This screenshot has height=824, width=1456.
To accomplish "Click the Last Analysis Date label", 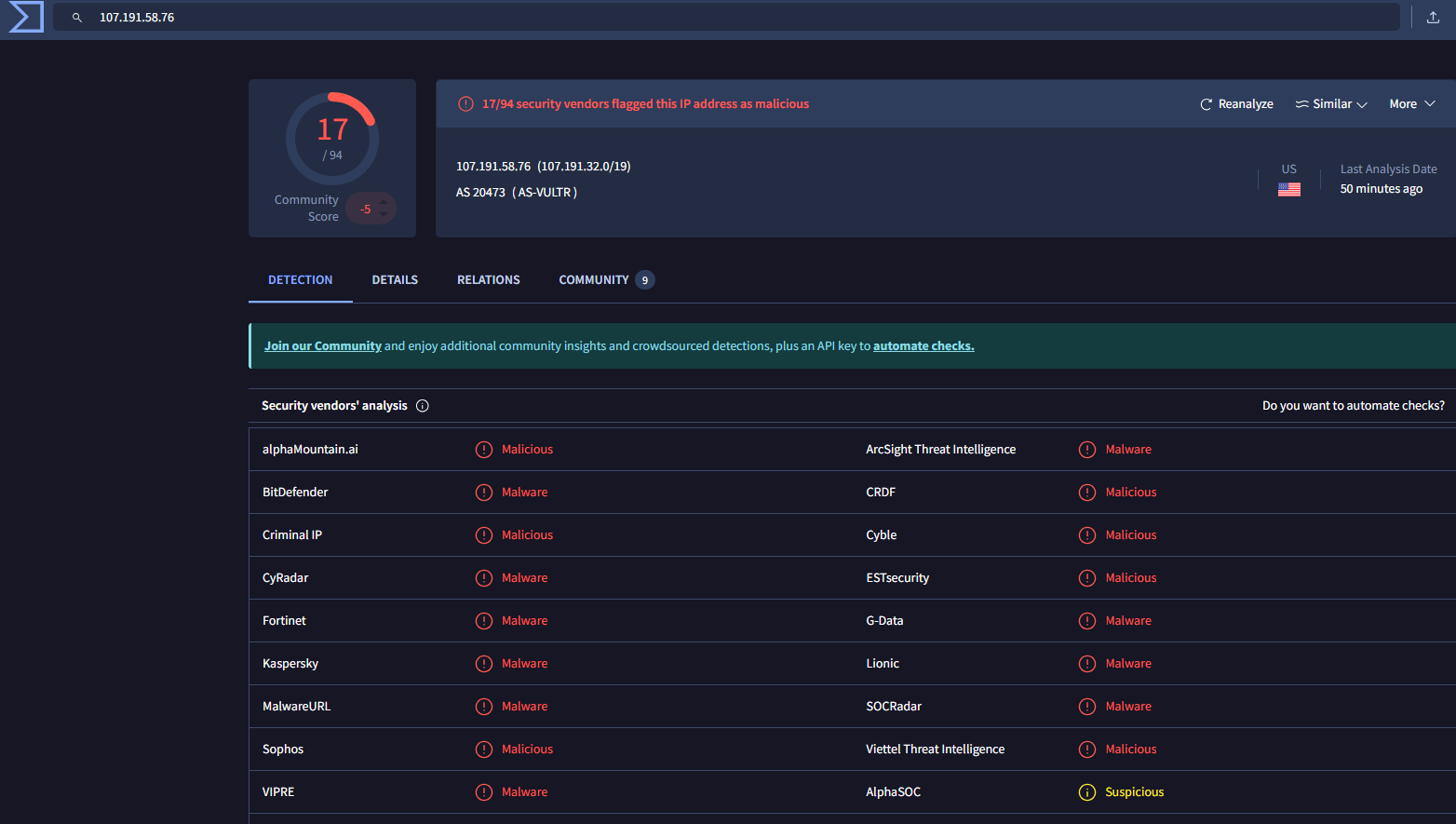I will (x=1389, y=169).
